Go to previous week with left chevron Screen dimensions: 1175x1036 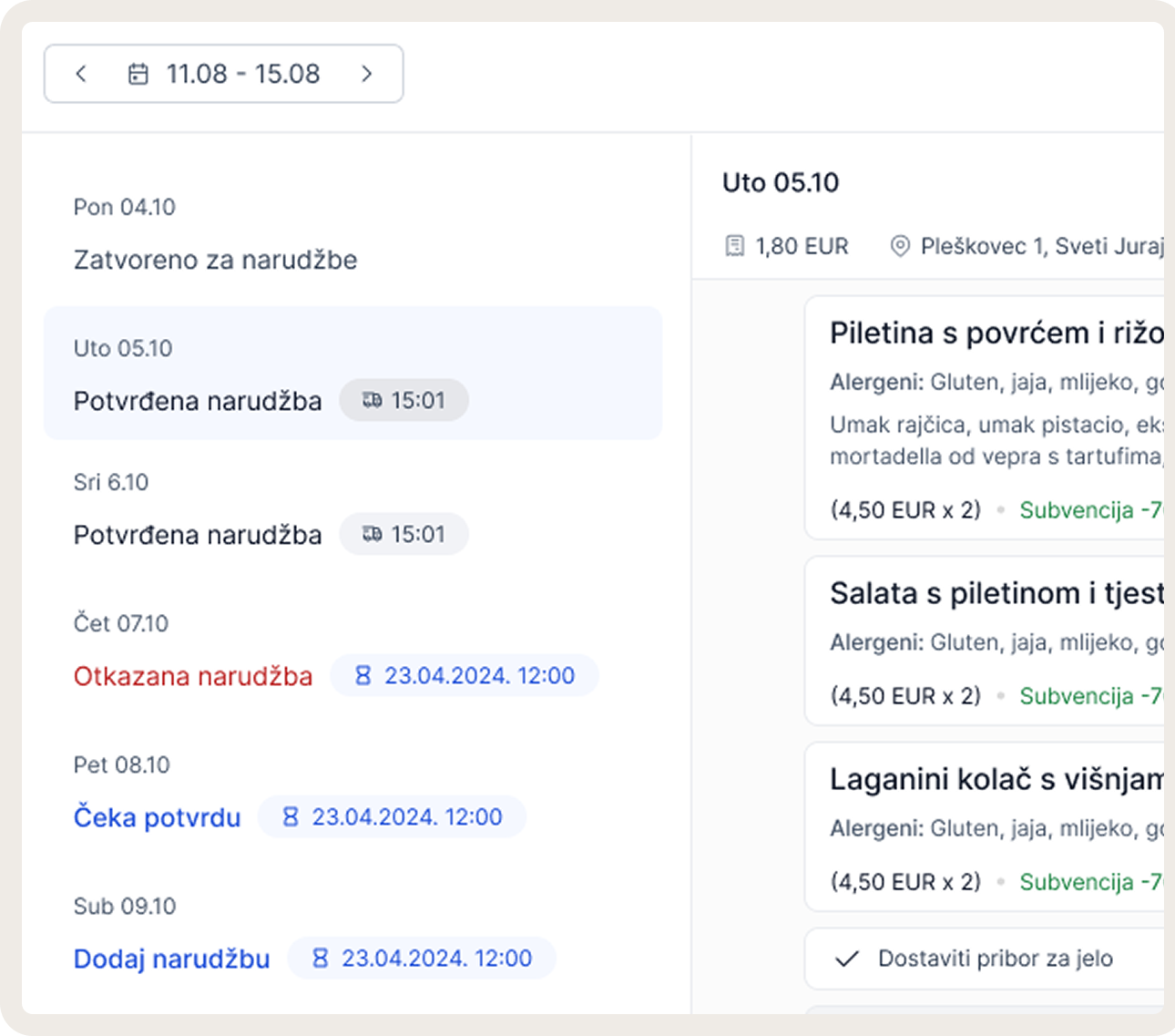[x=81, y=74]
